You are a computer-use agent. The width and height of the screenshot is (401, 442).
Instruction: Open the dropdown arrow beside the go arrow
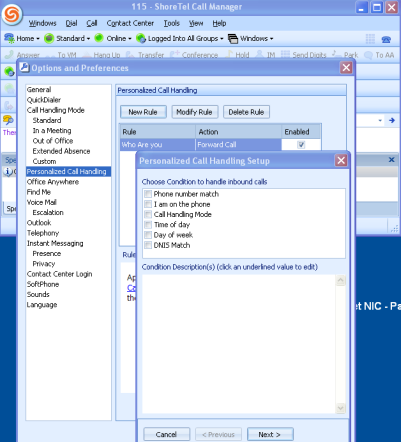coord(380,120)
